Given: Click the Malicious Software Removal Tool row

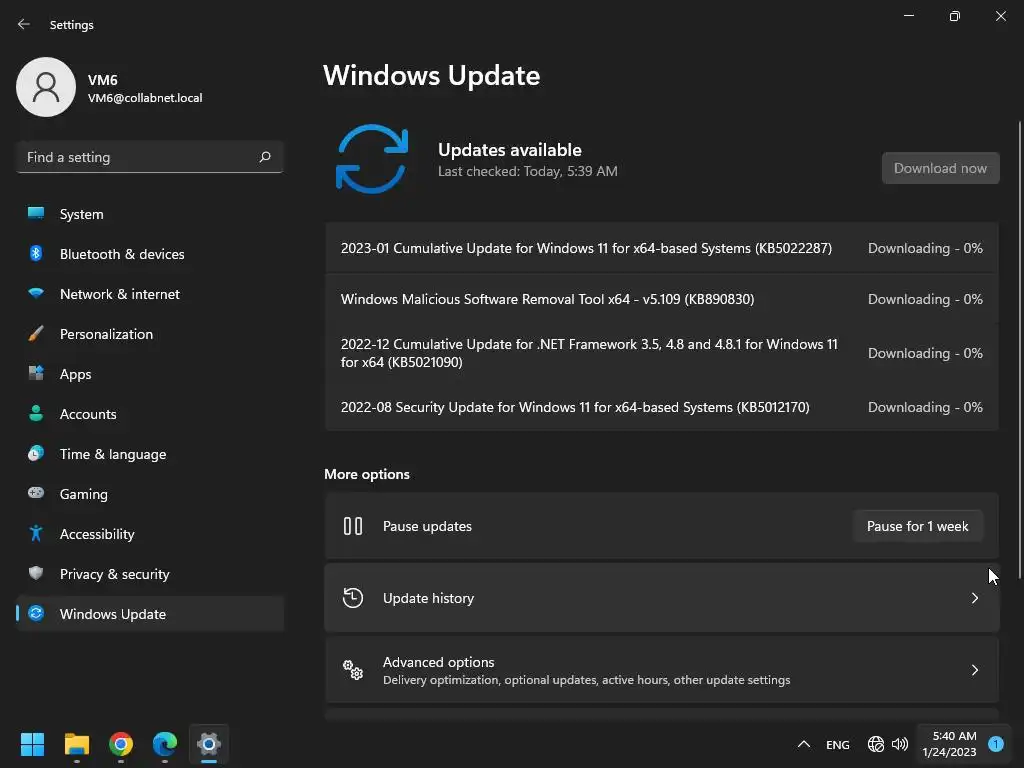Looking at the screenshot, I should pyautogui.click(x=662, y=299).
